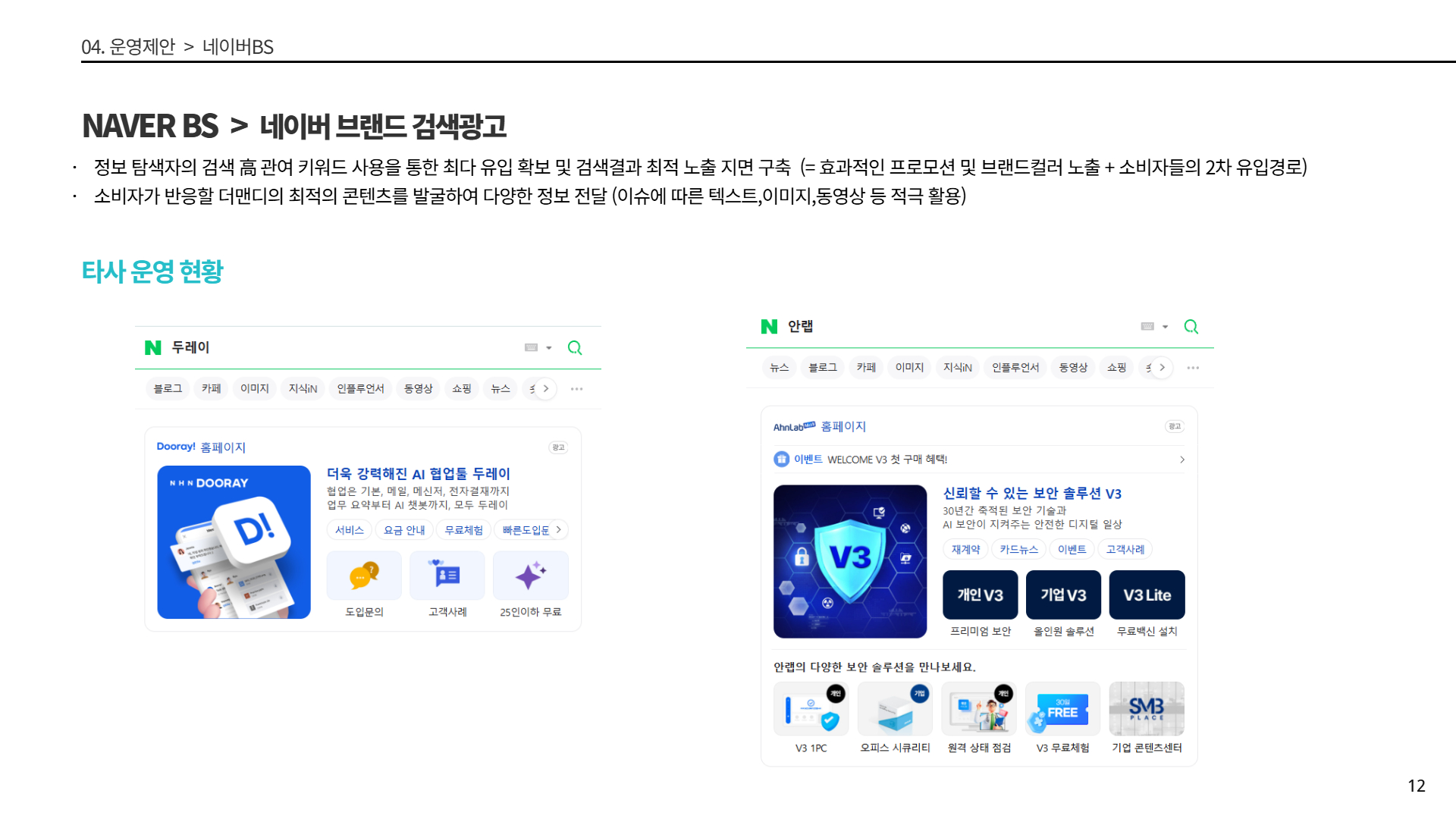Click the 무료체험 chip in Dooray ad
The height and width of the screenshot is (819, 1456).
[463, 530]
